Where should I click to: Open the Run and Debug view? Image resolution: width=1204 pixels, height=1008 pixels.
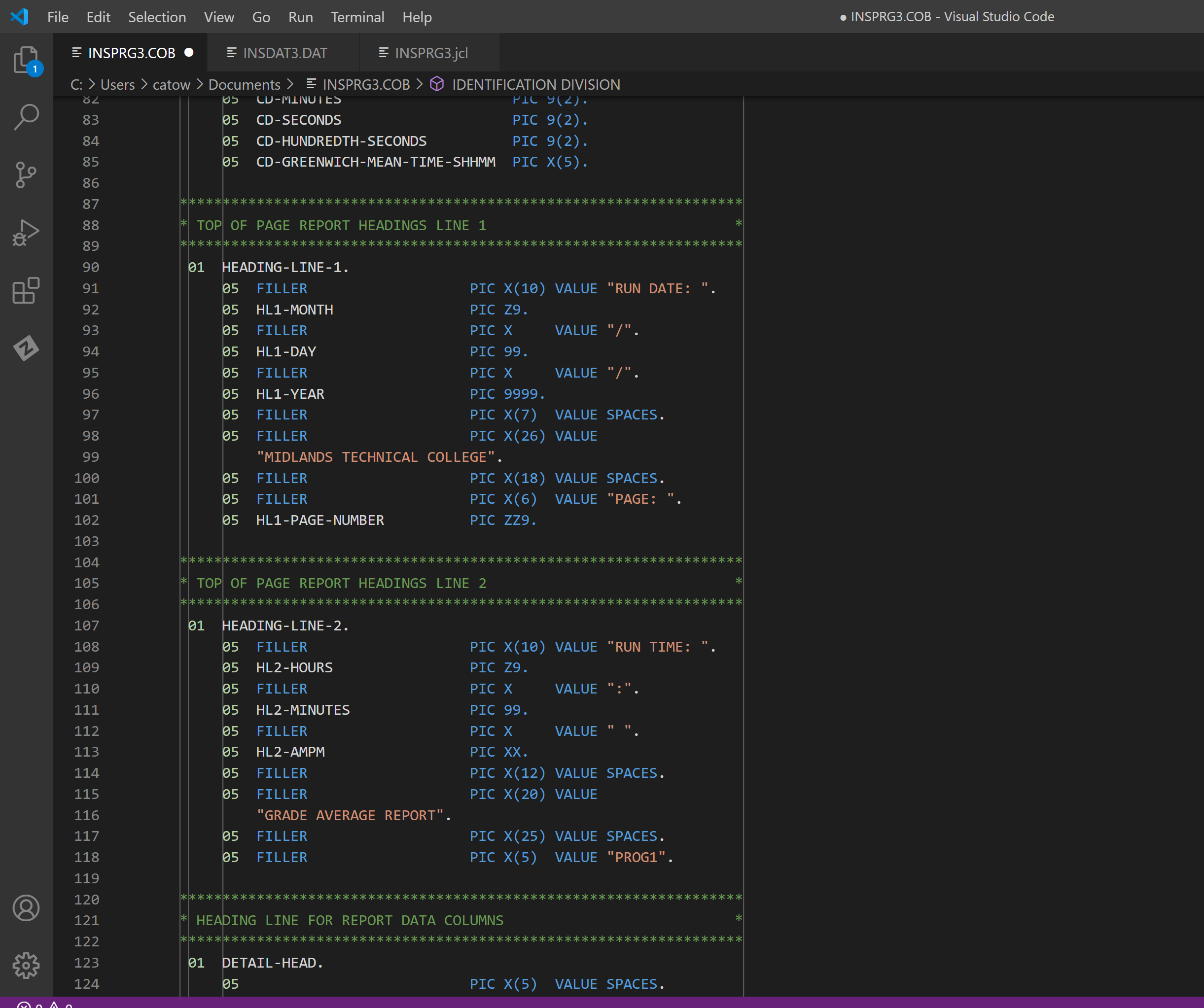coord(26,233)
